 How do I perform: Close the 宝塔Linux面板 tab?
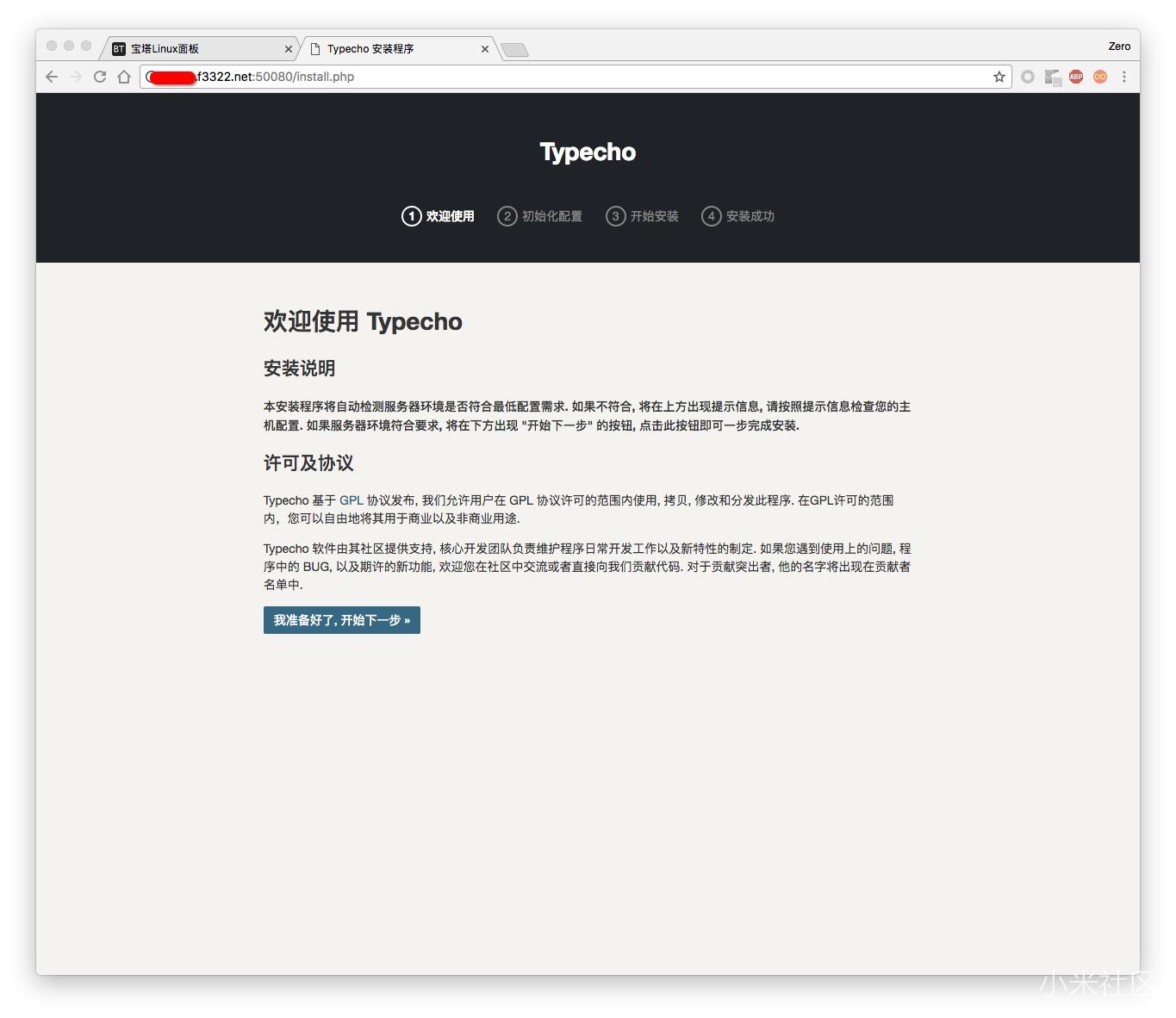pyautogui.click(x=289, y=49)
